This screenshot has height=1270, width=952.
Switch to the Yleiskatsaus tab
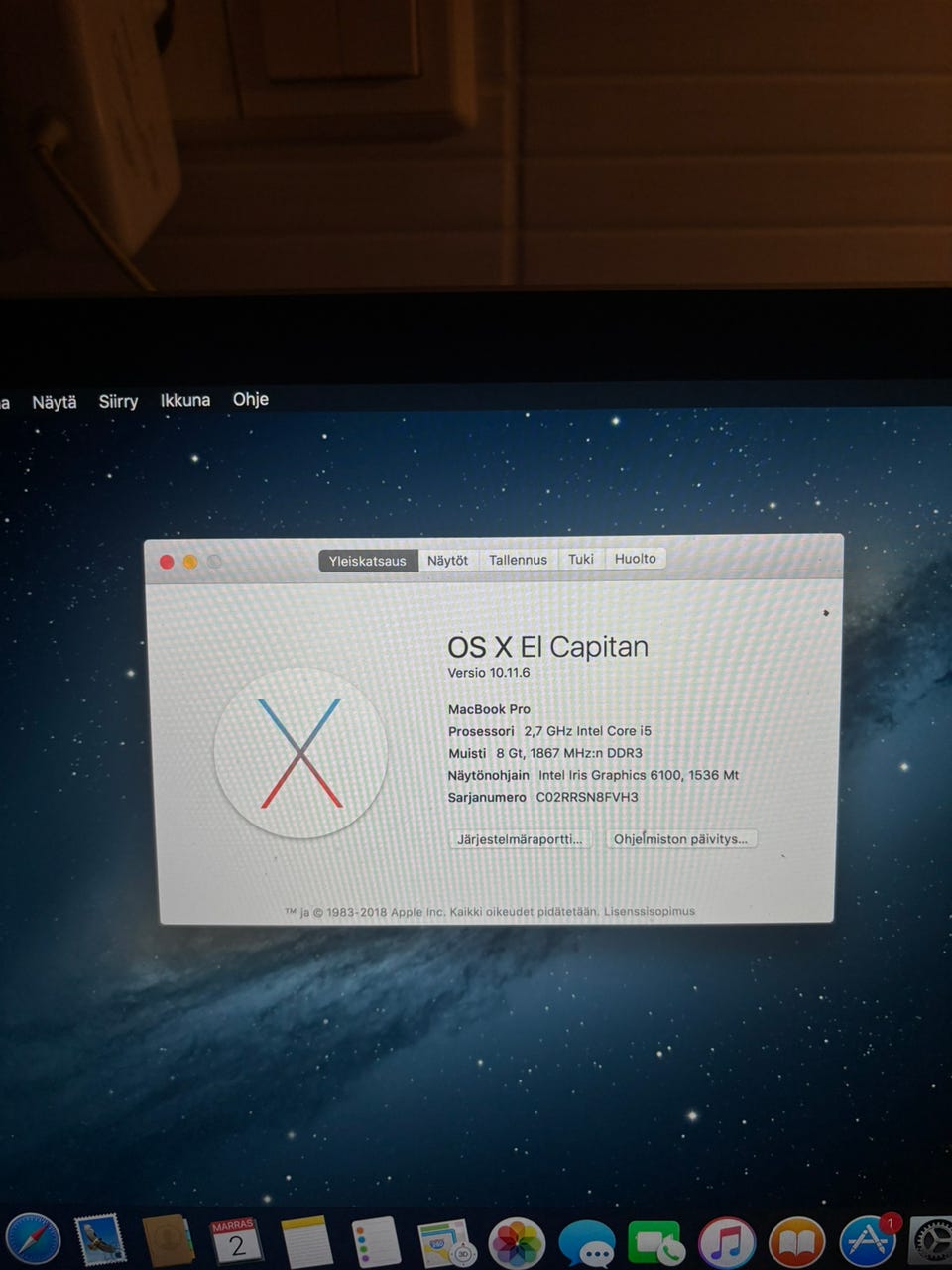click(x=368, y=561)
